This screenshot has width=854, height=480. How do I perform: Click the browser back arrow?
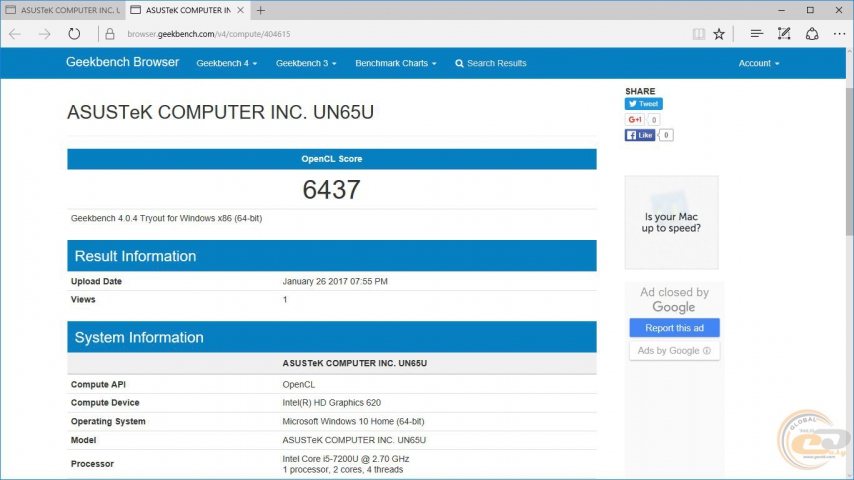15,34
